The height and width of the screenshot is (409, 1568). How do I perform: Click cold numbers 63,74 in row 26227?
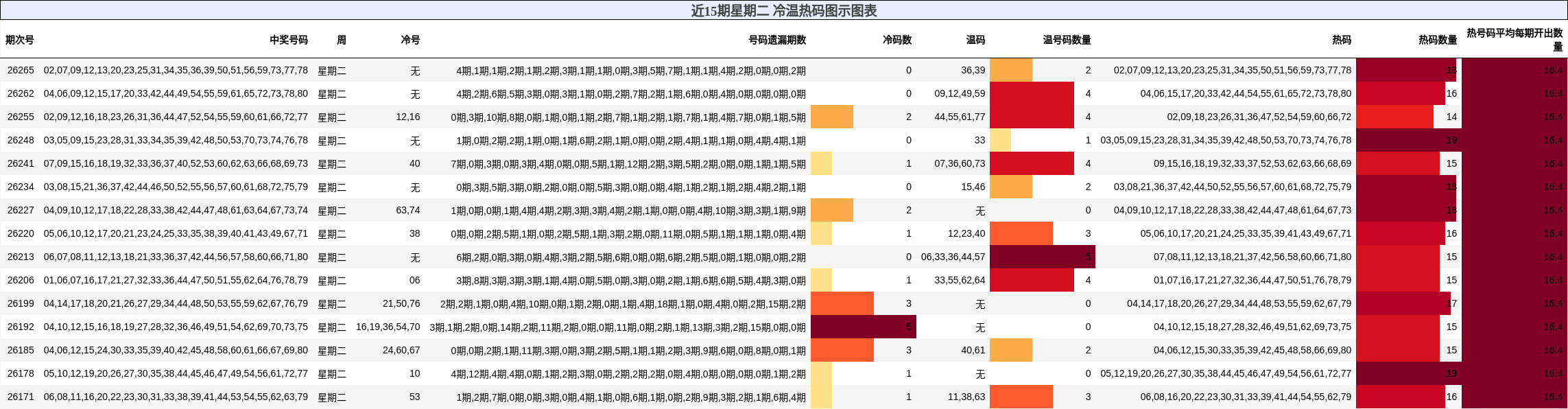pyautogui.click(x=408, y=210)
